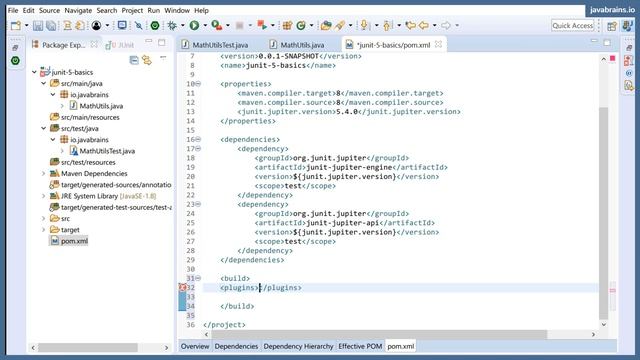The image size is (640, 360).
Task: Open the Project menu
Action: (132, 10)
